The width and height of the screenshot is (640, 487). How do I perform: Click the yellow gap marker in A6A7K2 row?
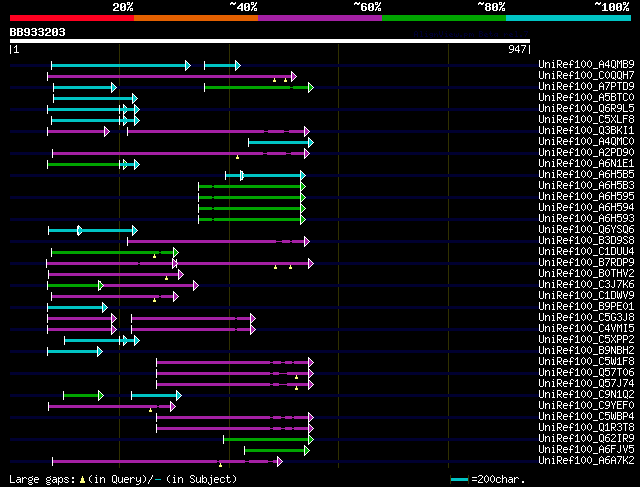[220, 465]
